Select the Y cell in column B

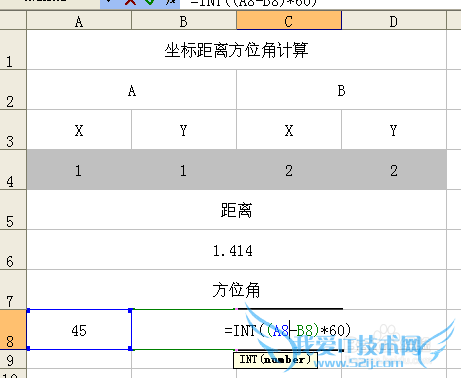pyautogui.click(x=184, y=130)
